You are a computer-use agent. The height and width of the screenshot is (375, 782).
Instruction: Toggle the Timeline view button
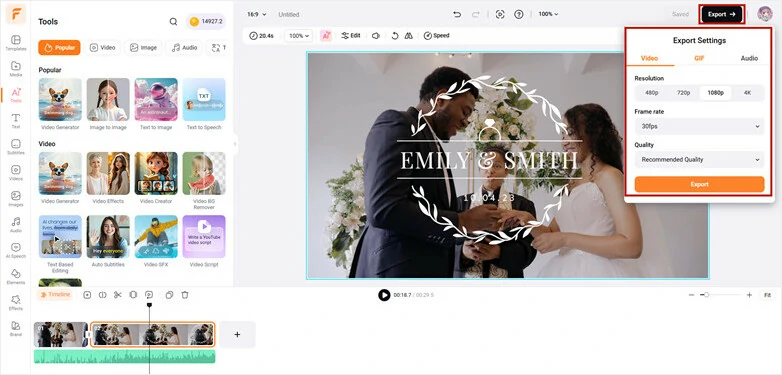[55, 295]
